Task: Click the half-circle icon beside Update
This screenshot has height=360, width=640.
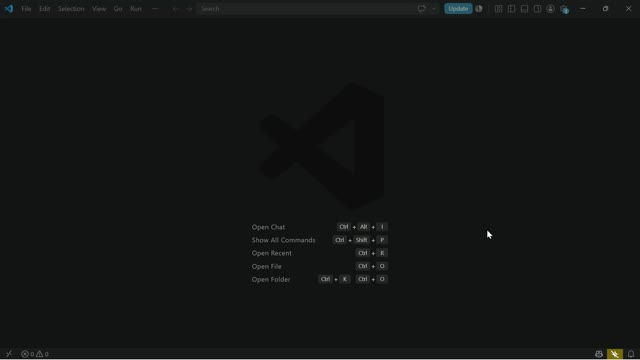Action: tap(479, 9)
